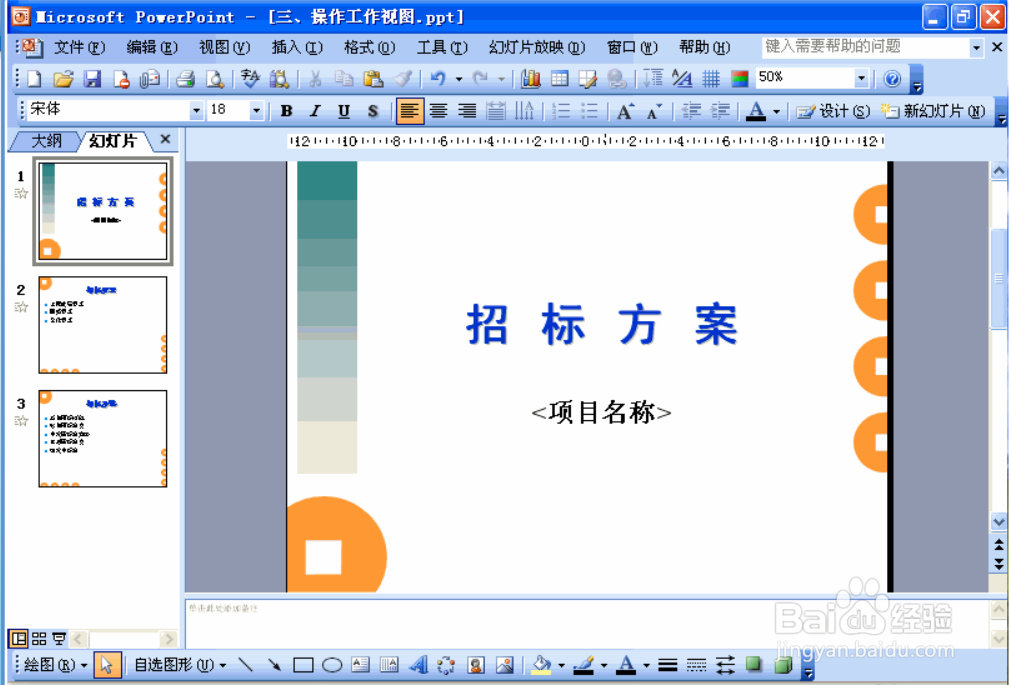Open print preview from the toolbar
Image resolution: width=1010 pixels, height=685 pixels.
tap(214, 79)
